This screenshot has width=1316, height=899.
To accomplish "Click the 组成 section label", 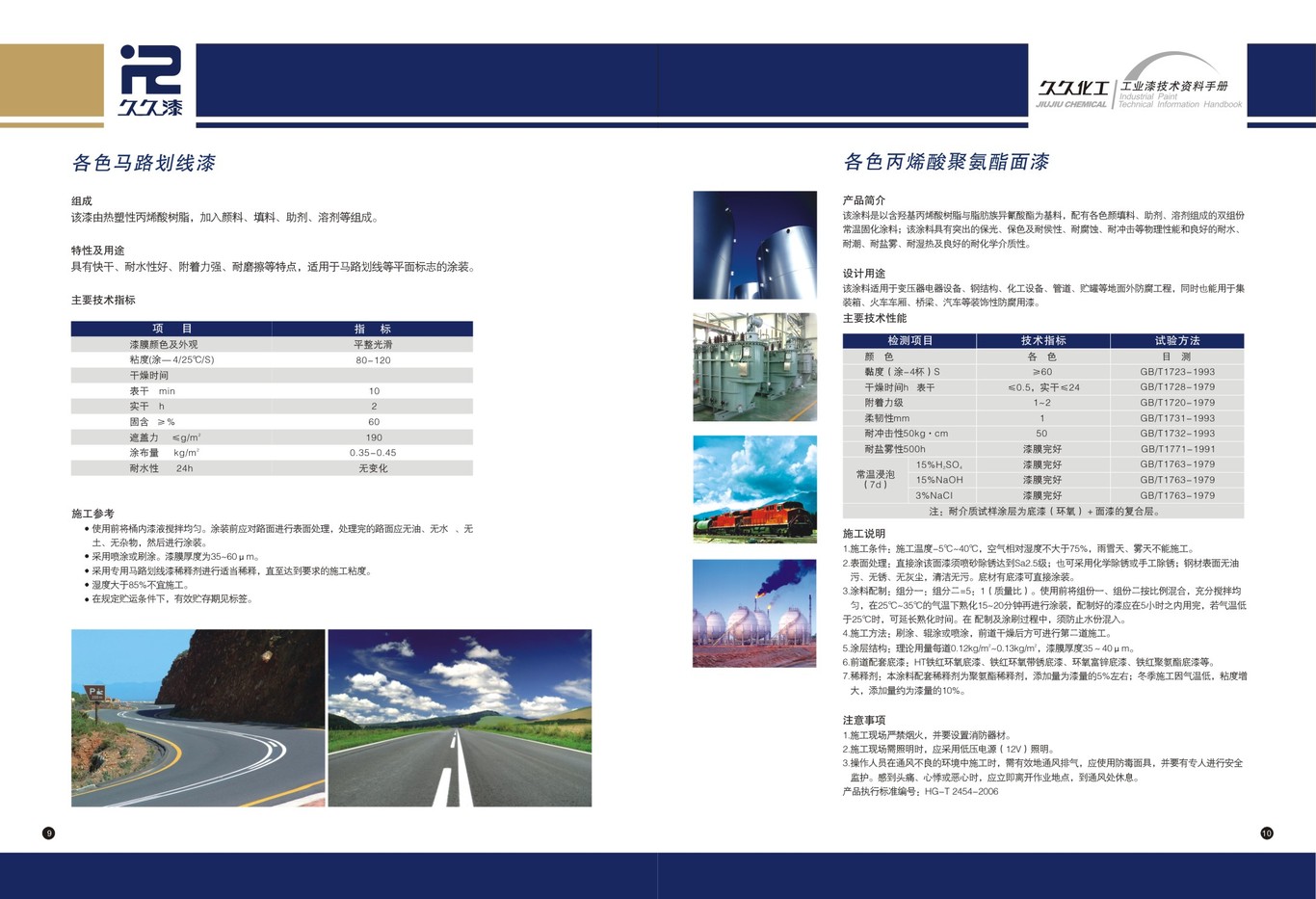I will click(x=82, y=200).
